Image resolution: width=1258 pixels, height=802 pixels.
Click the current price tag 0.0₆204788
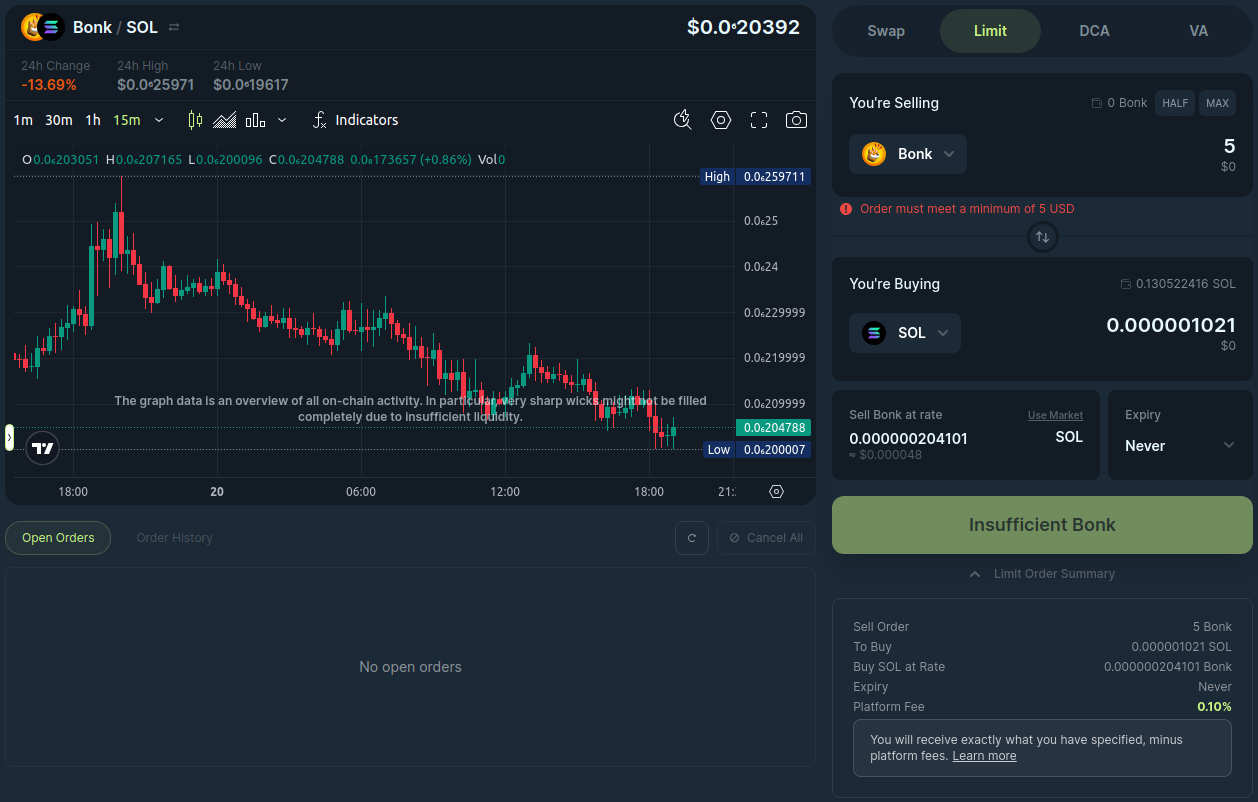(773, 427)
